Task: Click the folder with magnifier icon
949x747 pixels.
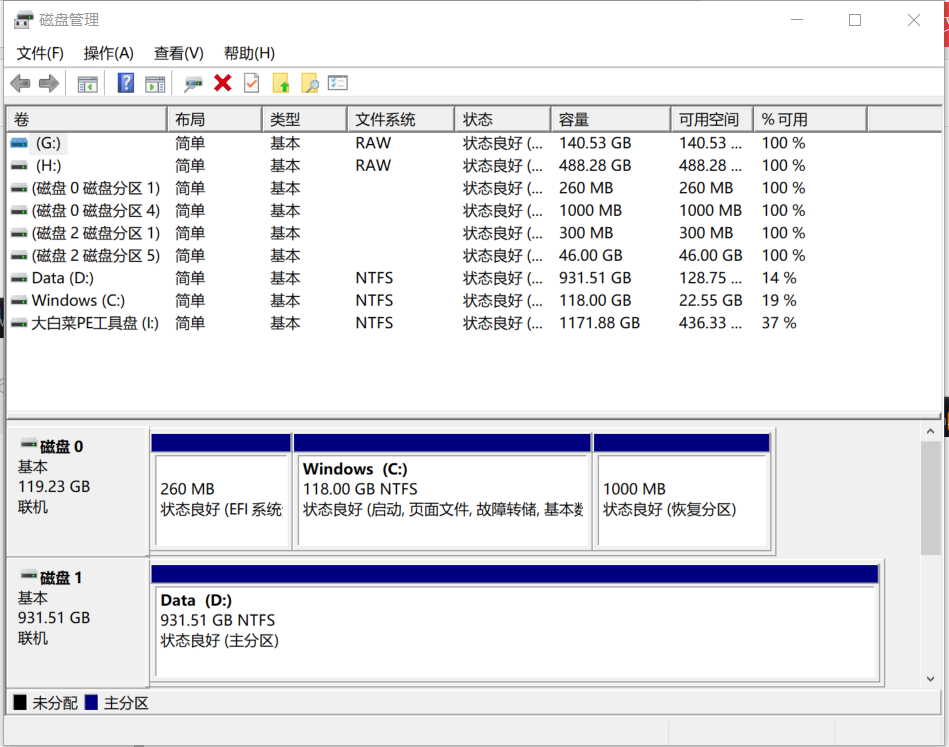Action: pos(310,84)
